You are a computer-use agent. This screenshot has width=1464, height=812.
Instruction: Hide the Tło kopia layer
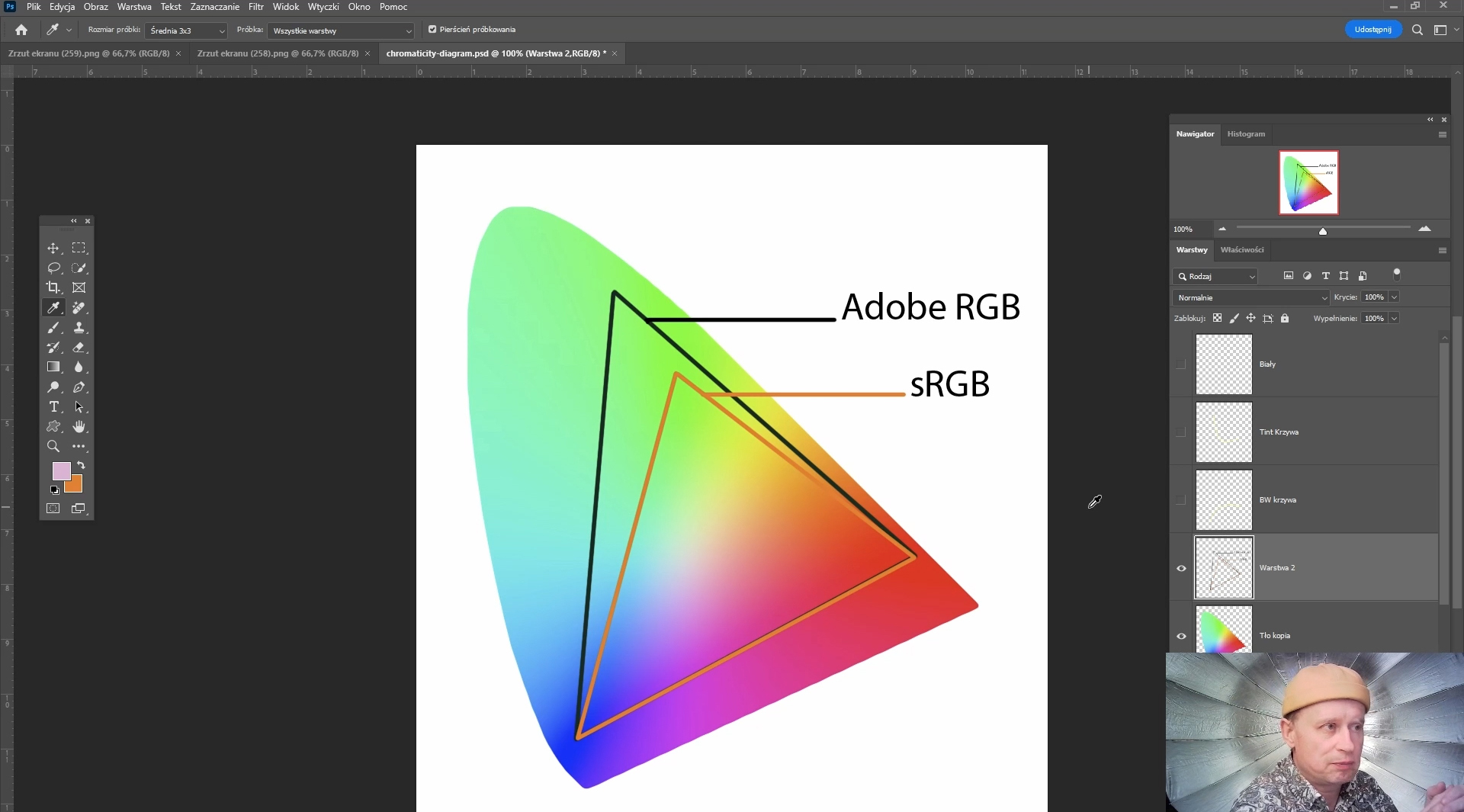coord(1181,636)
